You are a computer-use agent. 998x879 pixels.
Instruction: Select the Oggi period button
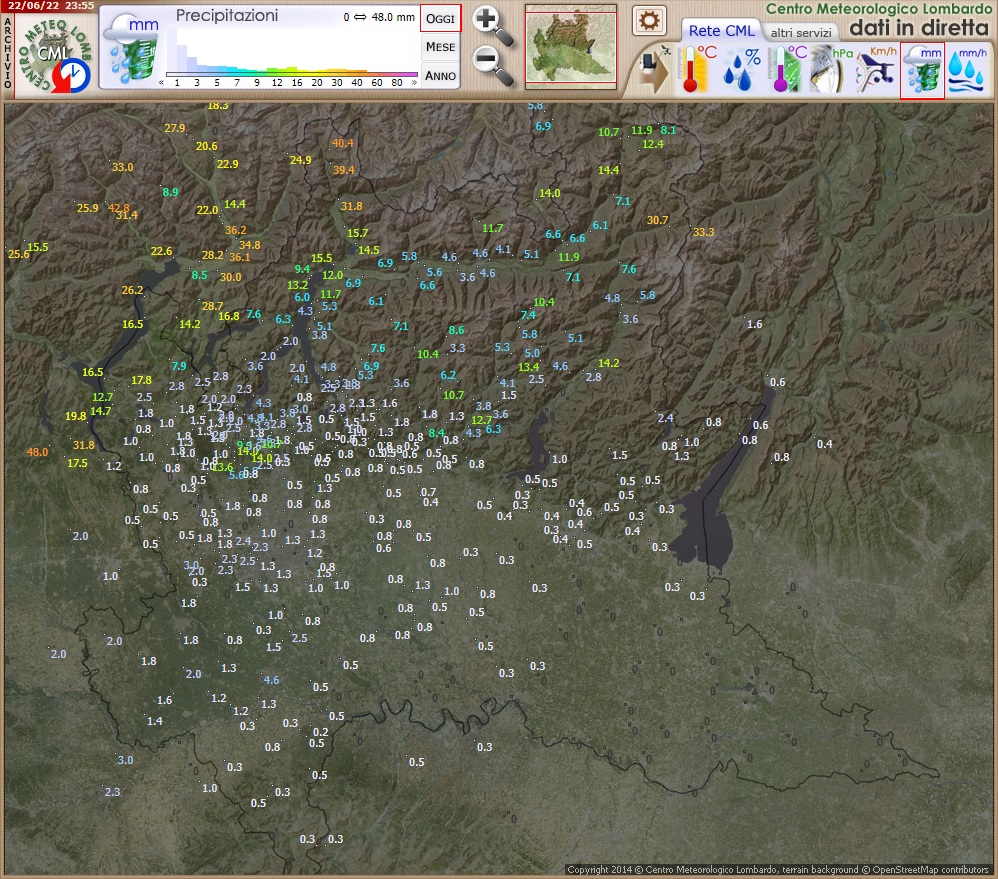pyautogui.click(x=440, y=19)
